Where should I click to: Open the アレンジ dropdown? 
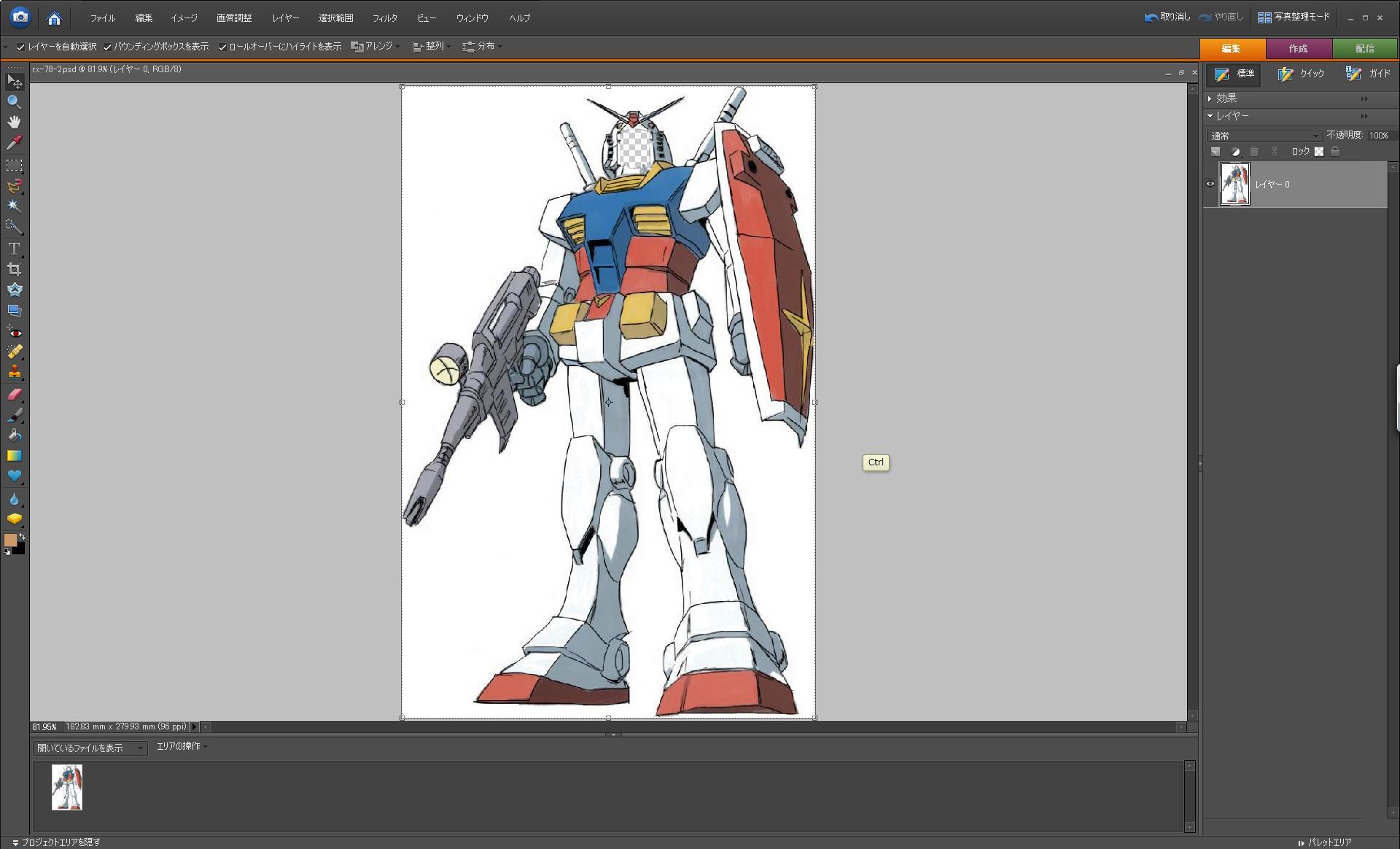(376, 47)
